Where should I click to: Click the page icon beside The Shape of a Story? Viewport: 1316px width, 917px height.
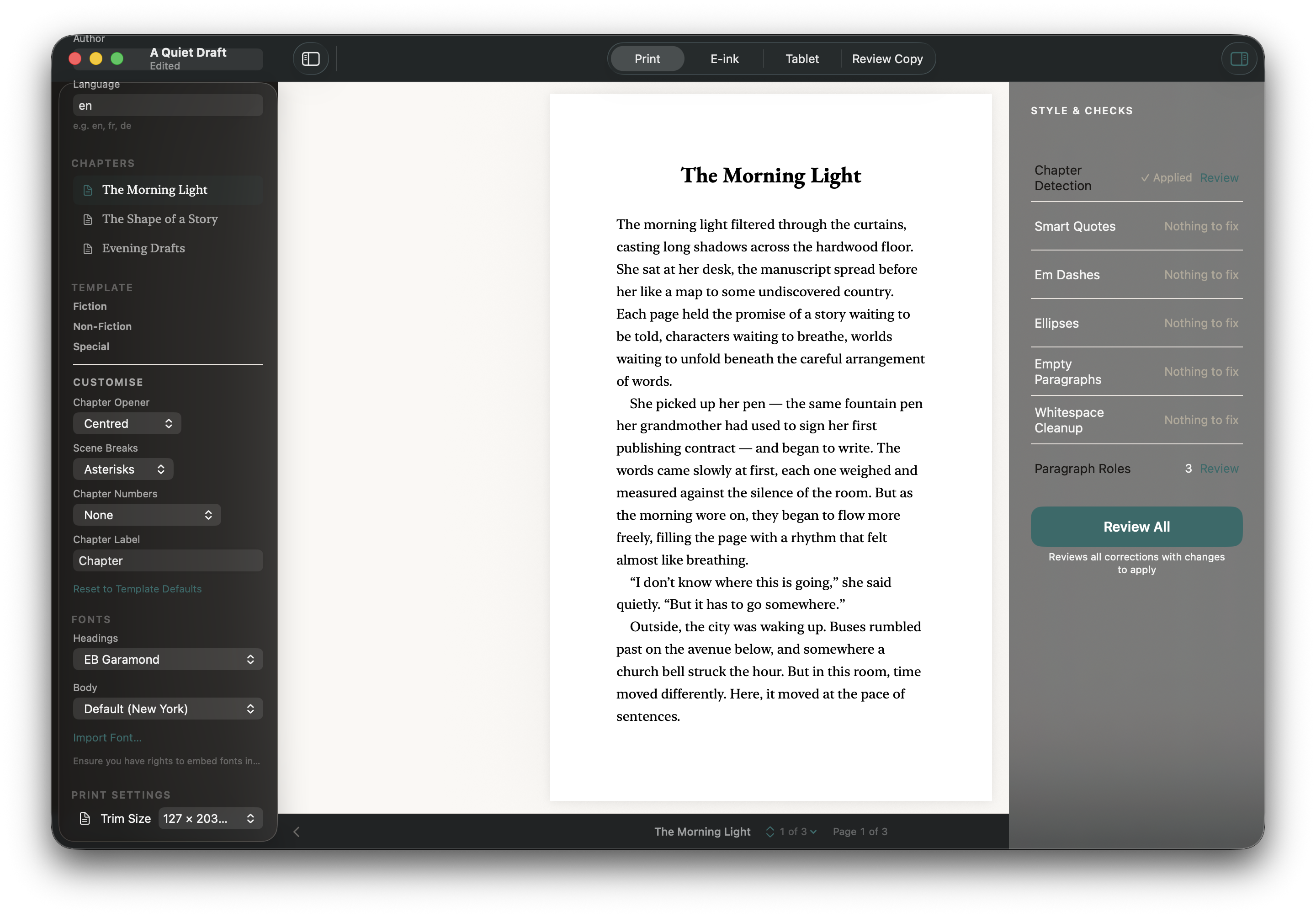(x=88, y=219)
